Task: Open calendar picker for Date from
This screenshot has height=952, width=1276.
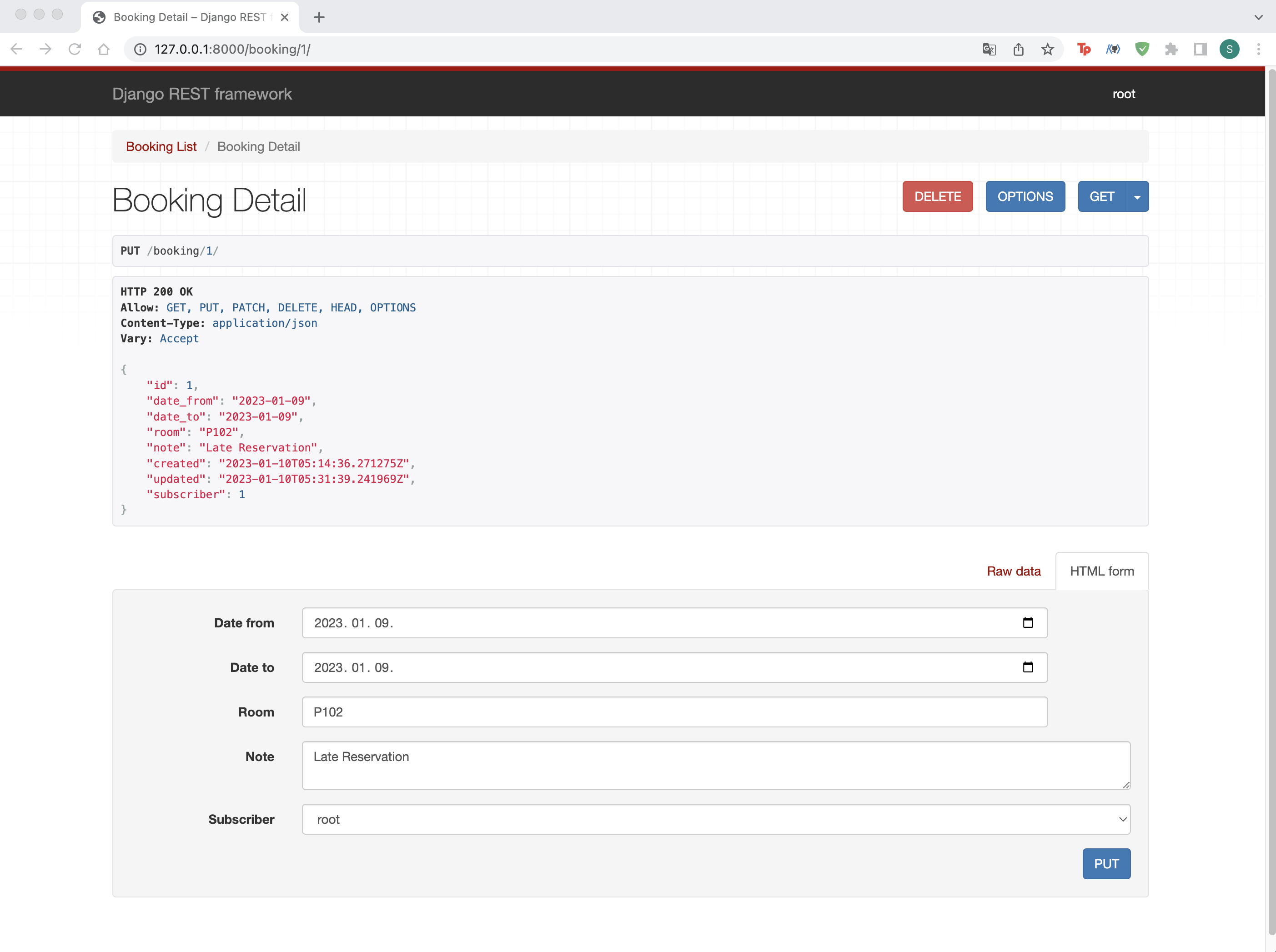Action: coord(1028,622)
